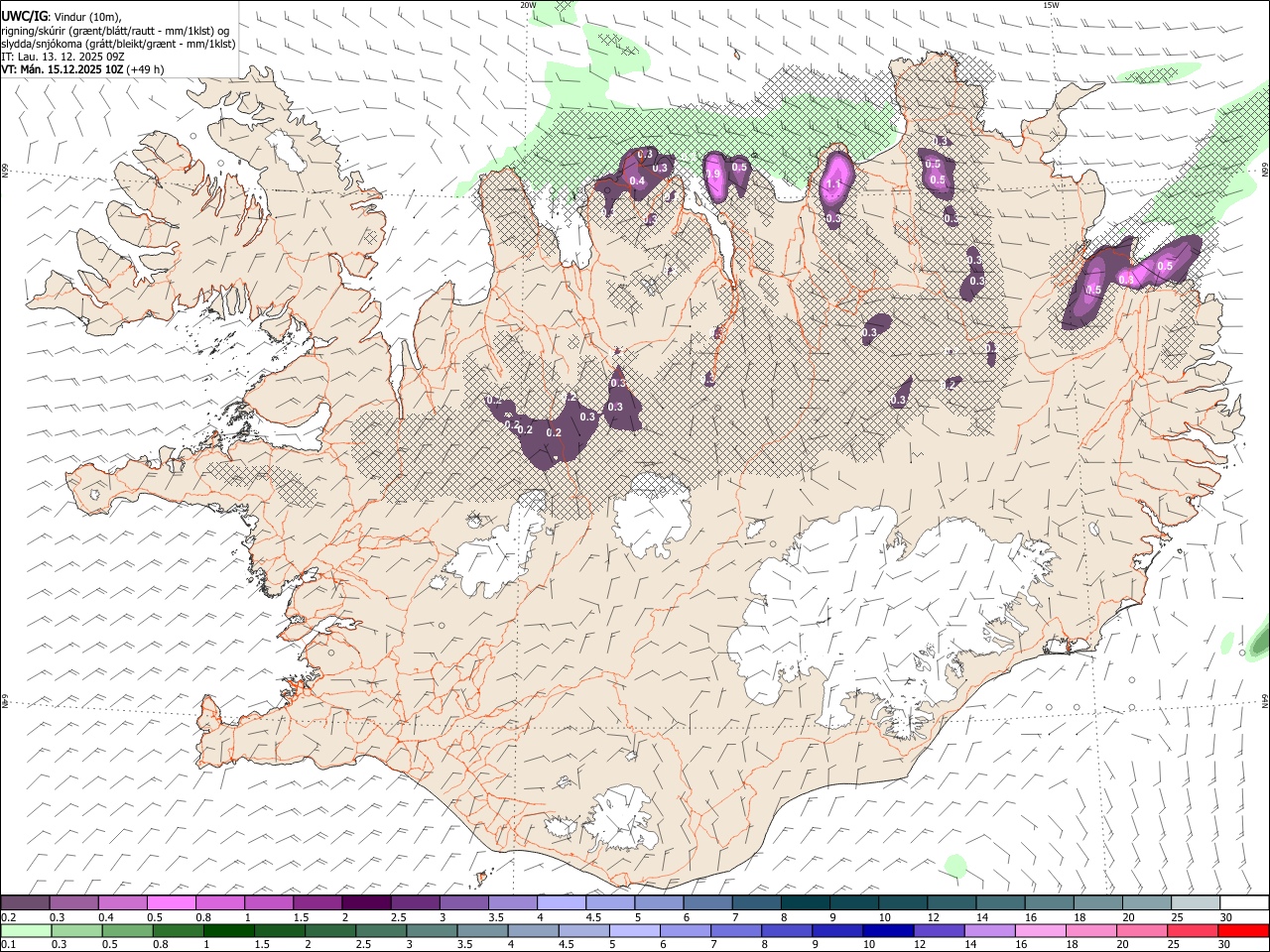The height and width of the screenshot is (952, 1270).
Task: Click the '20' label in the snow legend
Action: click(1129, 917)
